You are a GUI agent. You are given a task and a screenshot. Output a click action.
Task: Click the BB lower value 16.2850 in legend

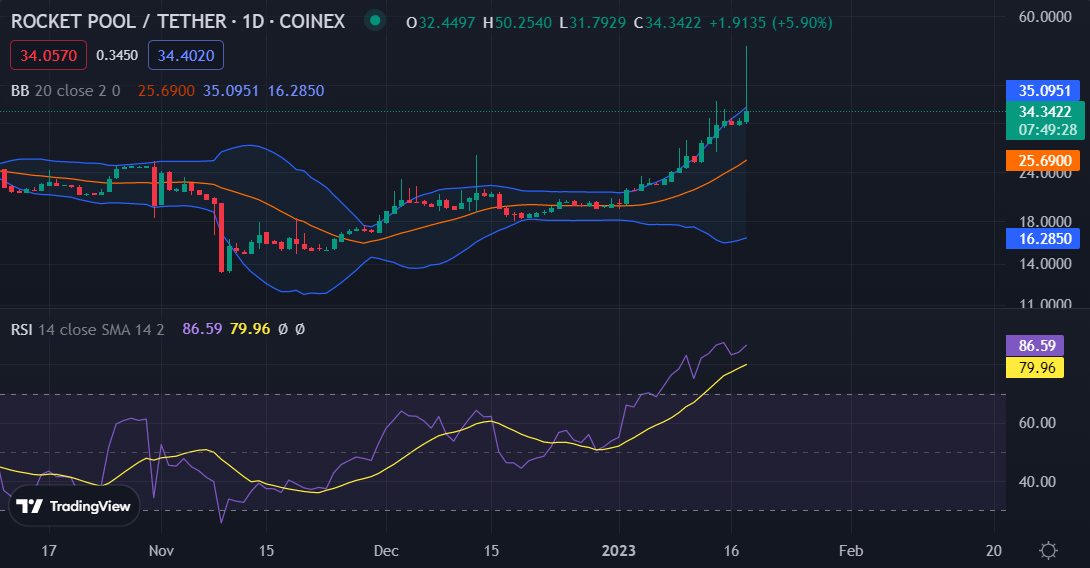(296, 91)
